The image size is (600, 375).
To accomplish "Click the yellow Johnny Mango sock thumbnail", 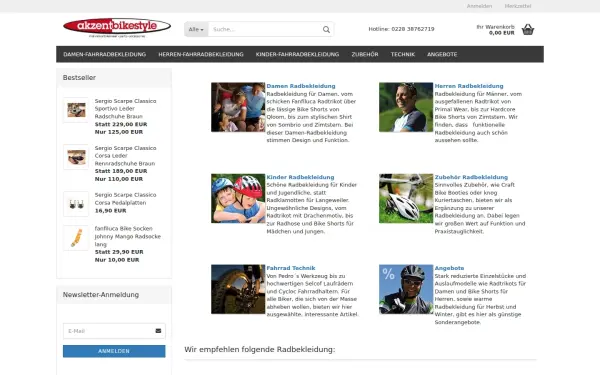I will (76, 238).
